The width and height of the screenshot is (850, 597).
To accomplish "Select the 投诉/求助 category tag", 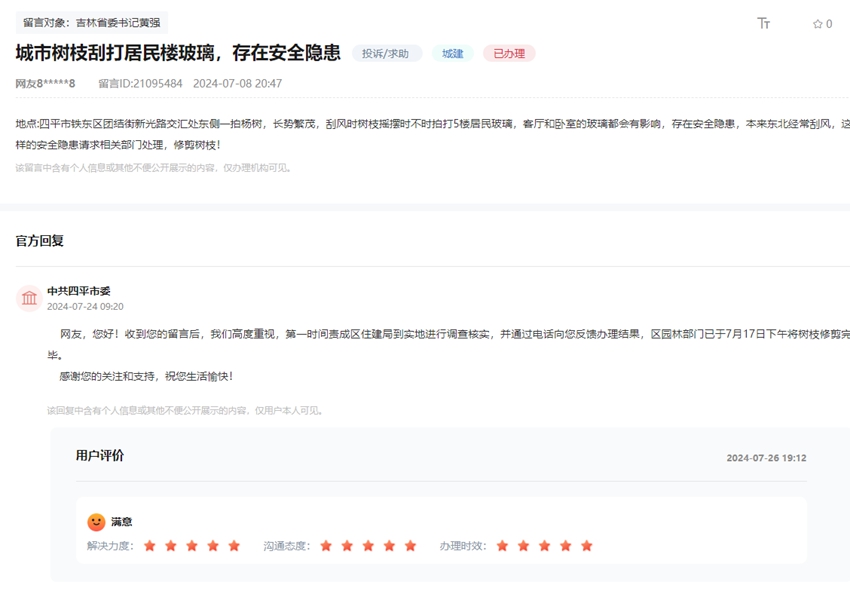I will point(384,53).
